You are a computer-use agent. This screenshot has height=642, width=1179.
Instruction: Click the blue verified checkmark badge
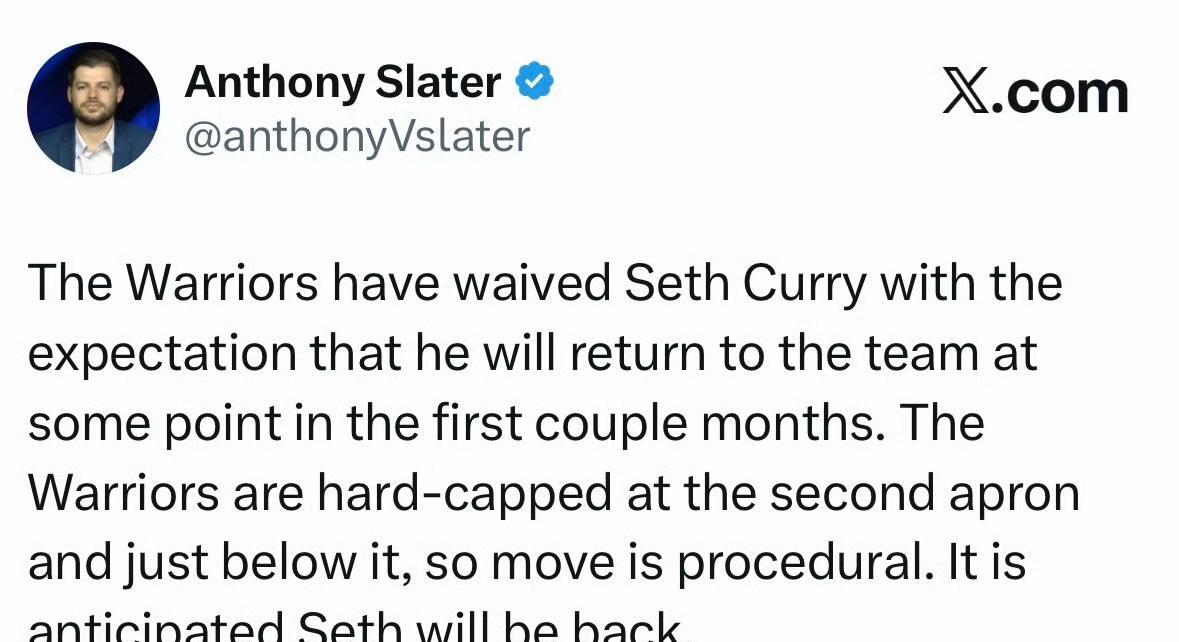point(534,82)
